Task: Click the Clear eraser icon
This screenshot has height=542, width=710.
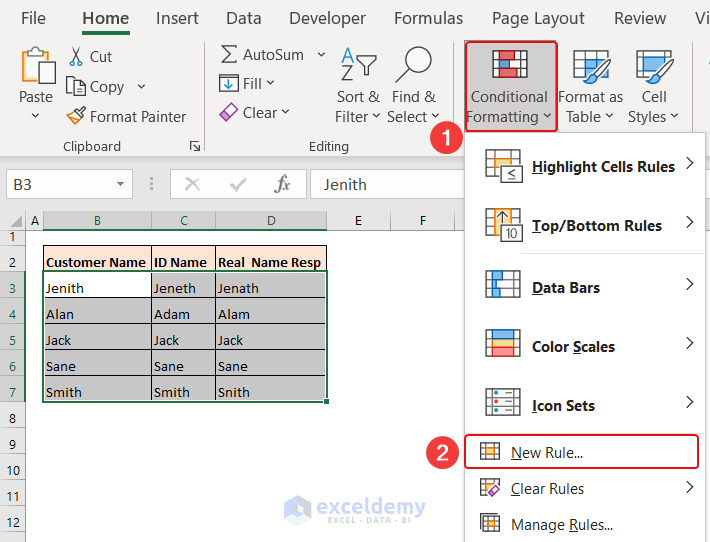Action: coord(229,112)
